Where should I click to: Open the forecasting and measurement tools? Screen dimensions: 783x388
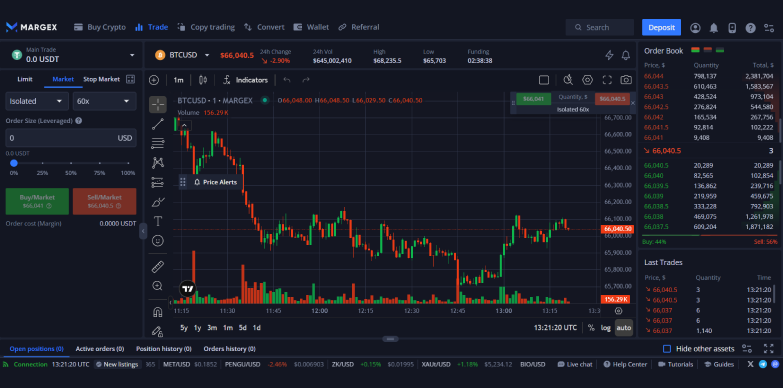point(158,182)
